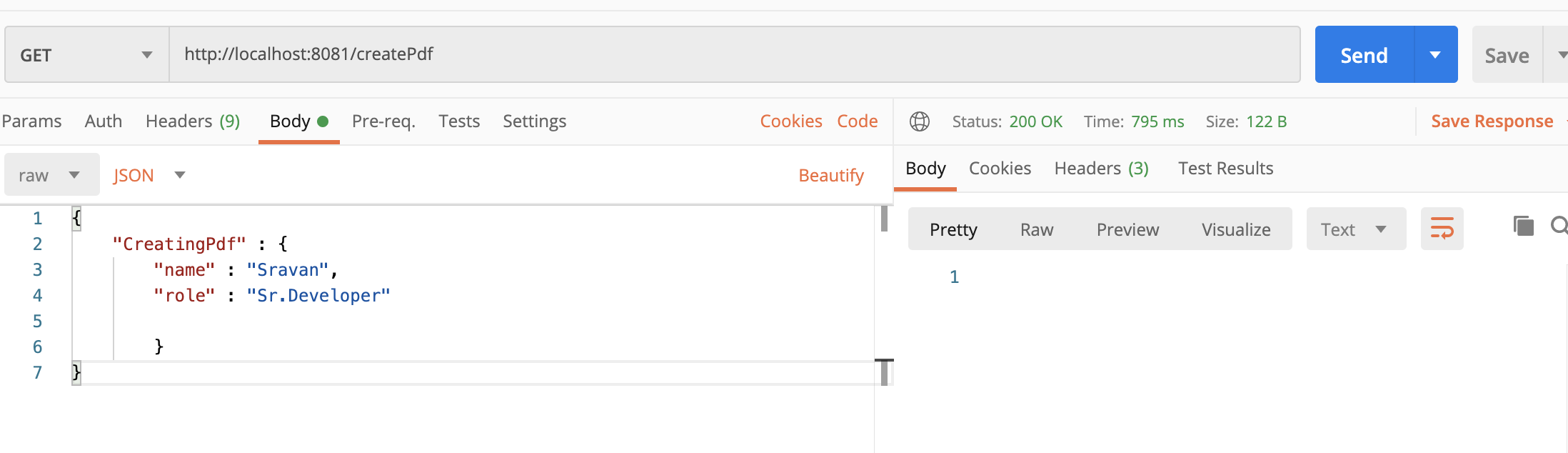Click the blue Send button
1568x453 pixels.
pyautogui.click(x=1364, y=55)
